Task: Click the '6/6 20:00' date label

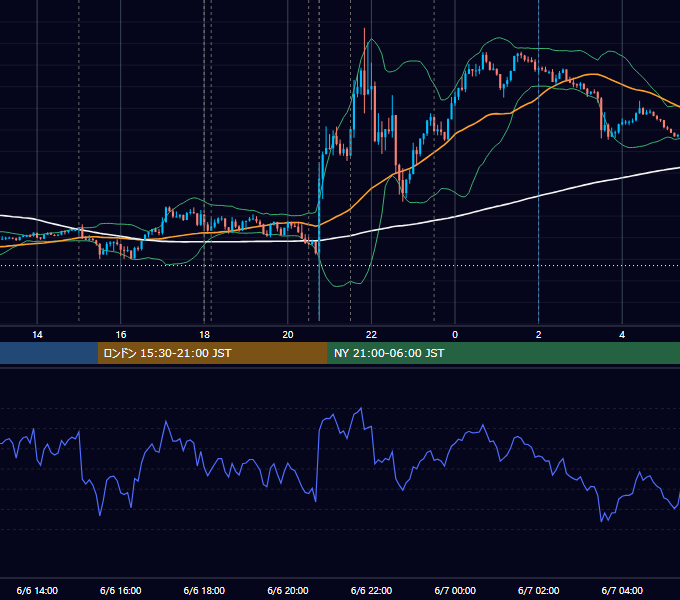Action: pos(288,590)
